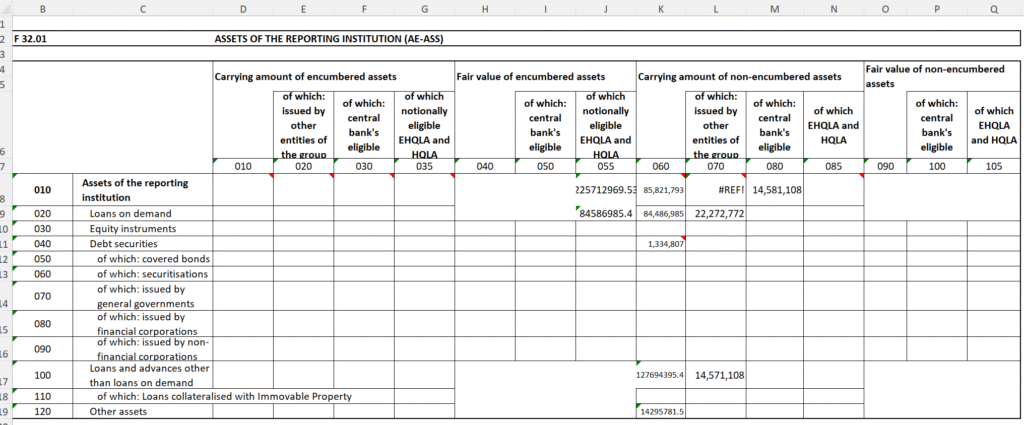
Task: Click the cell containing 14,581,108
Action: coord(772,189)
